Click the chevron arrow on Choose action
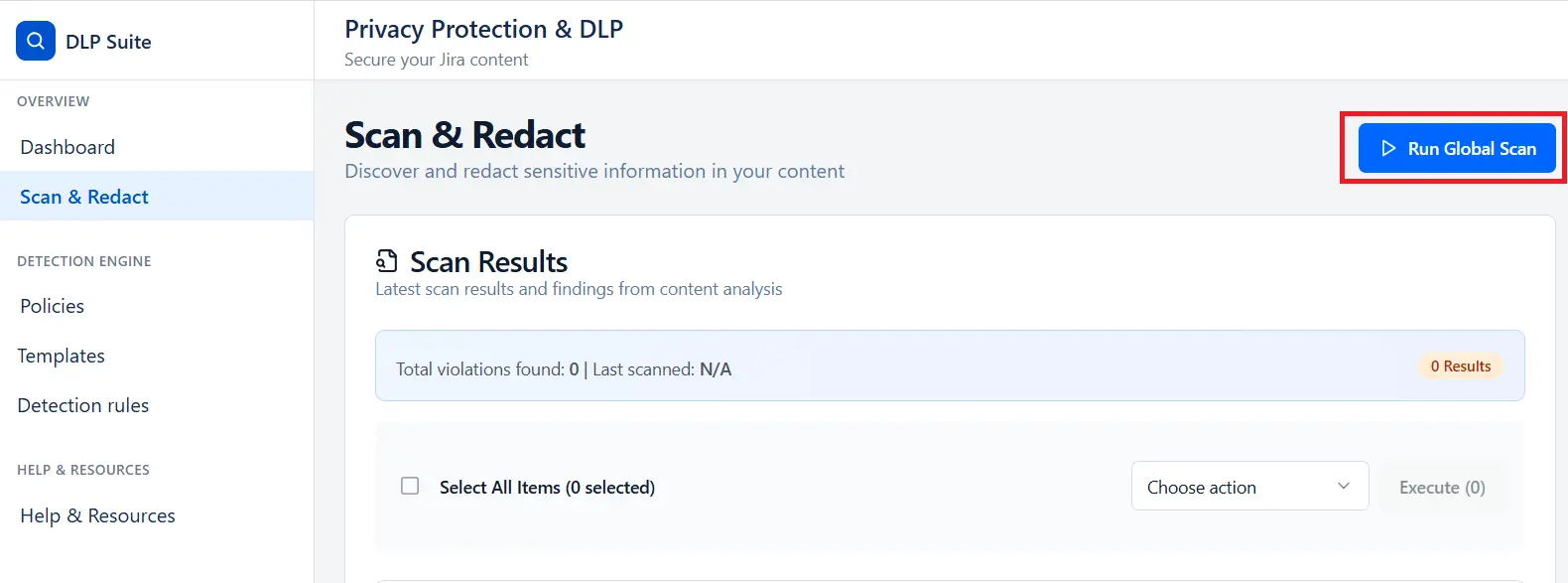Screen dimensions: 1568x583 [x=1346, y=486]
